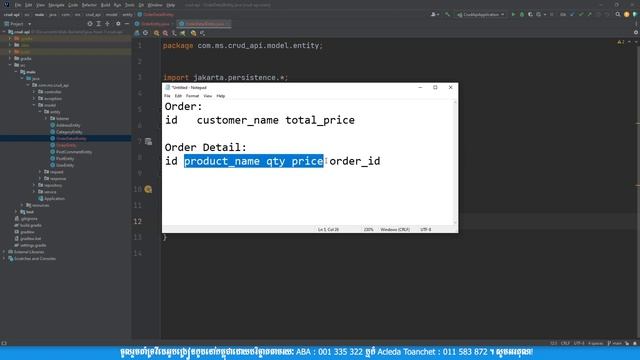The width and height of the screenshot is (640, 360).
Task: Start debugging with the bug icon
Action: coord(522,14)
